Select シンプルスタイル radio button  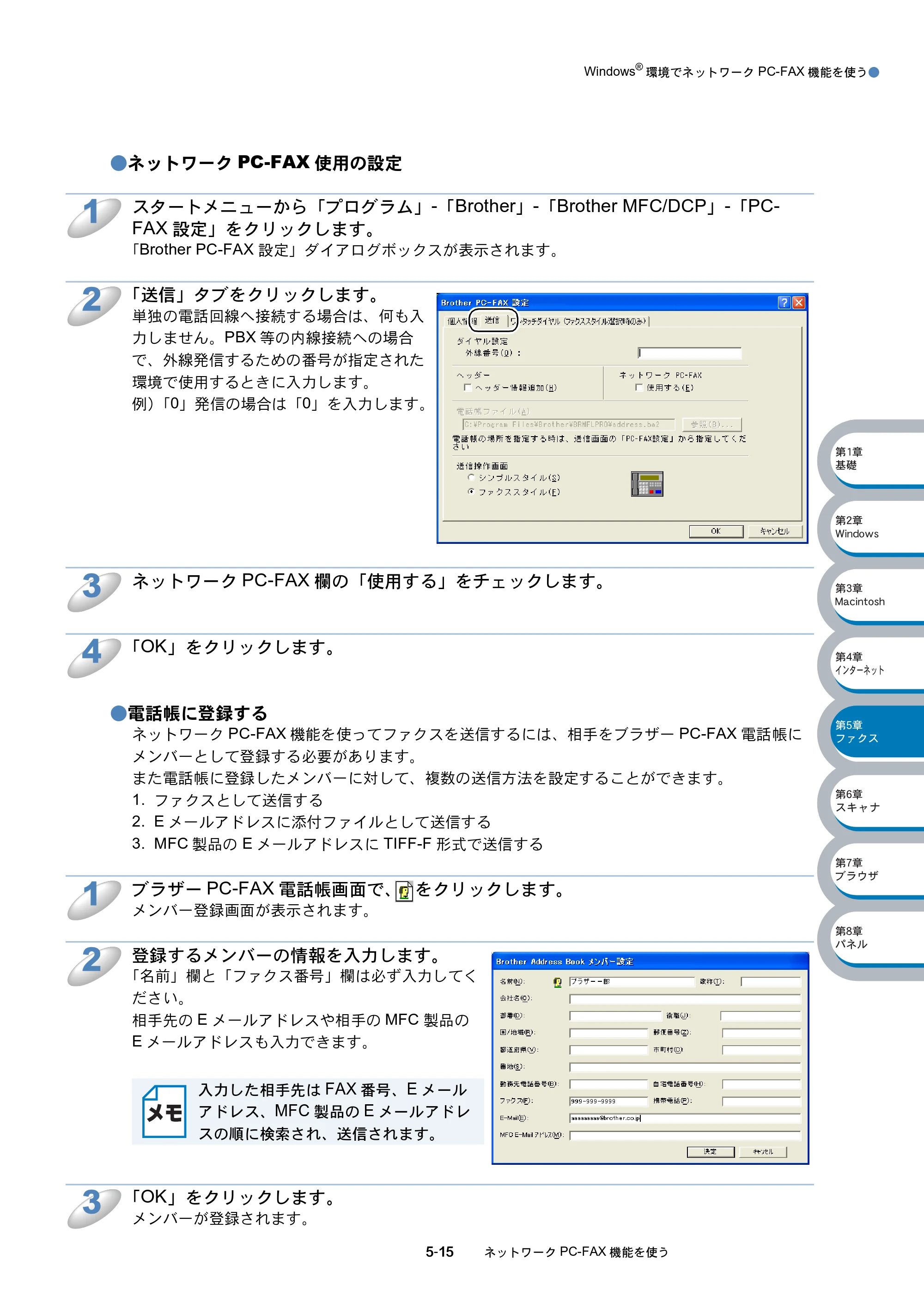[471, 477]
